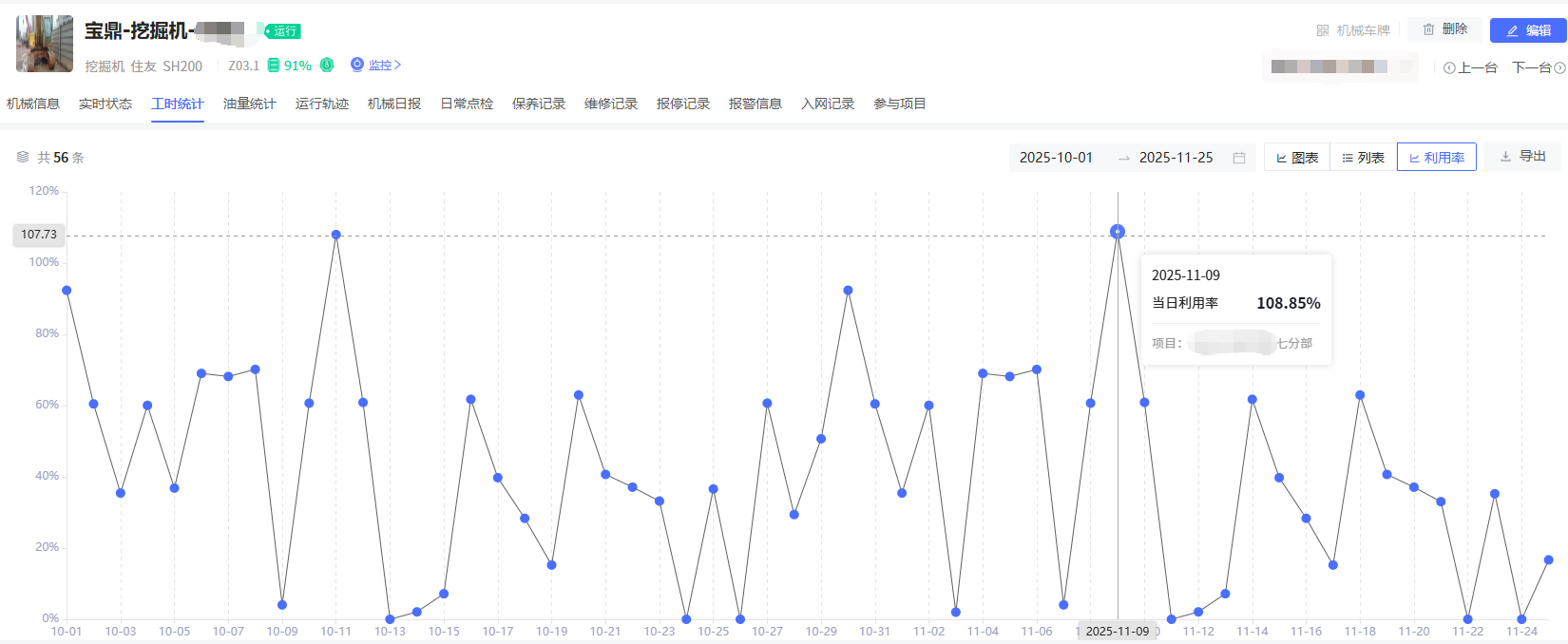Click the Z03.1 code text

point(244,66)
